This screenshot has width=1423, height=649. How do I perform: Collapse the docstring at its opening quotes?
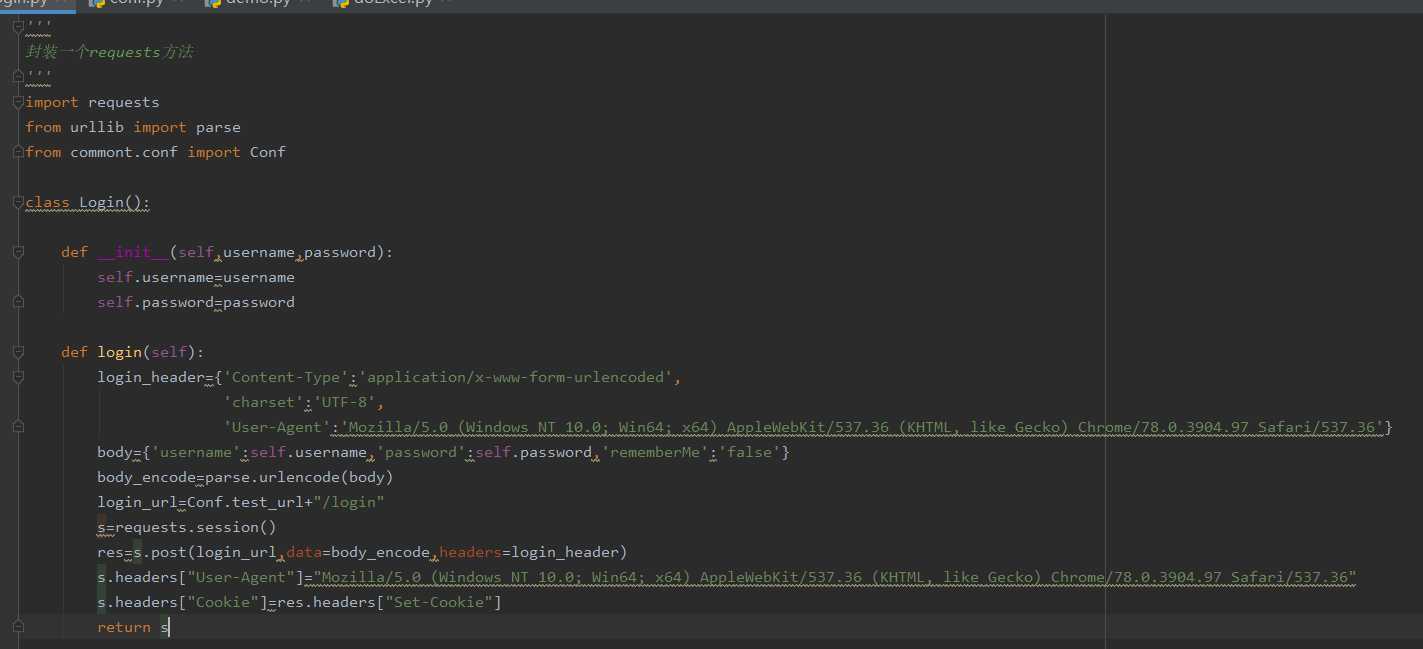18,27
